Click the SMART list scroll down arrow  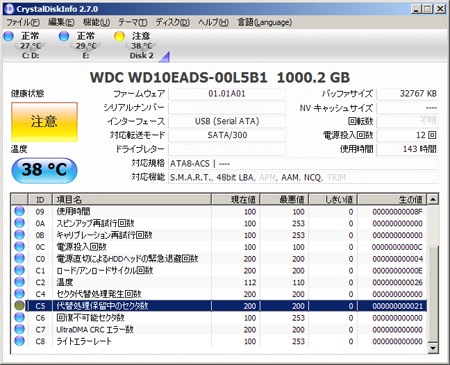[x=433, y=348]
